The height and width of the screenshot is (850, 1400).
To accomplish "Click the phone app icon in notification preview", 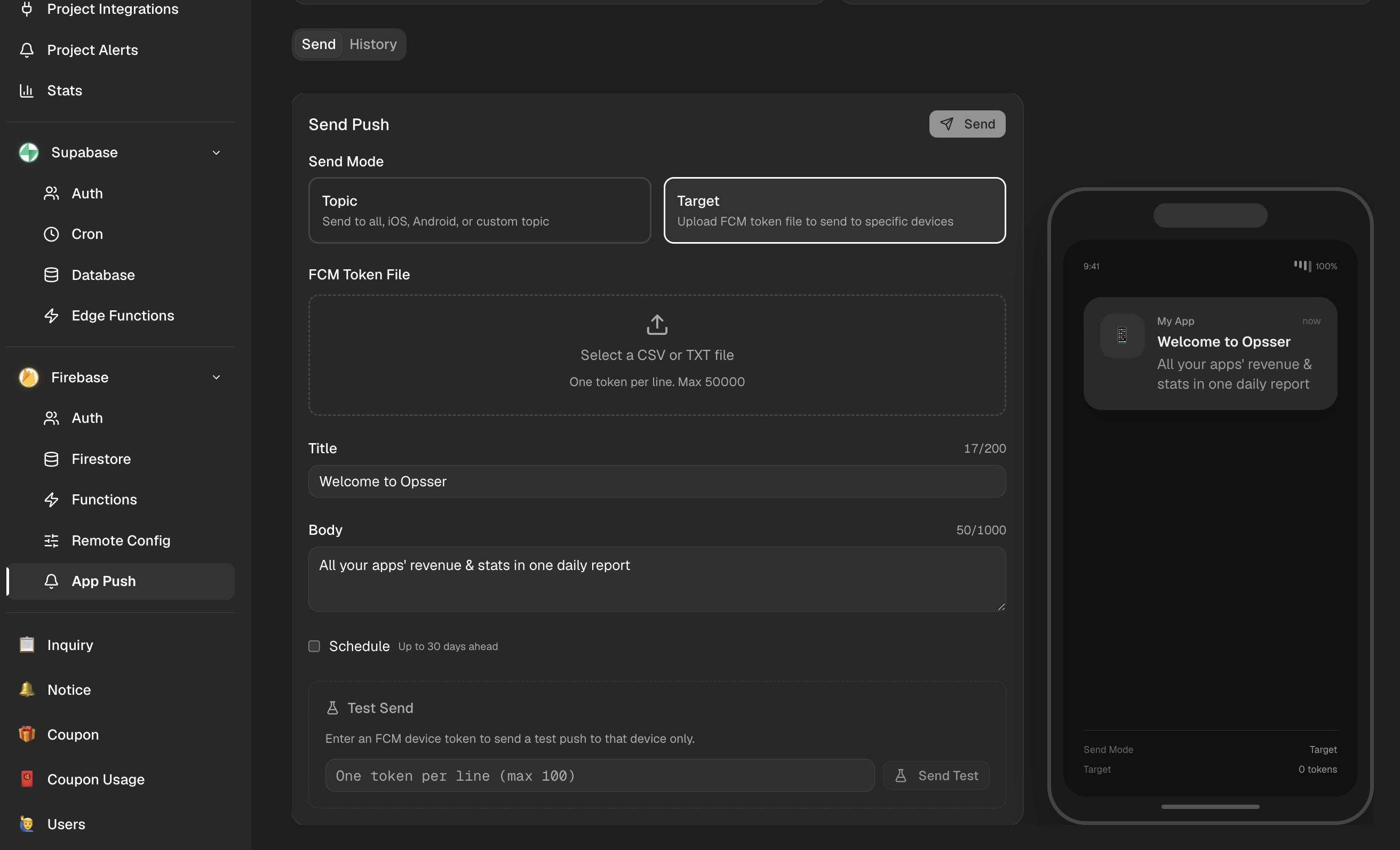I will click(1121, 335).
